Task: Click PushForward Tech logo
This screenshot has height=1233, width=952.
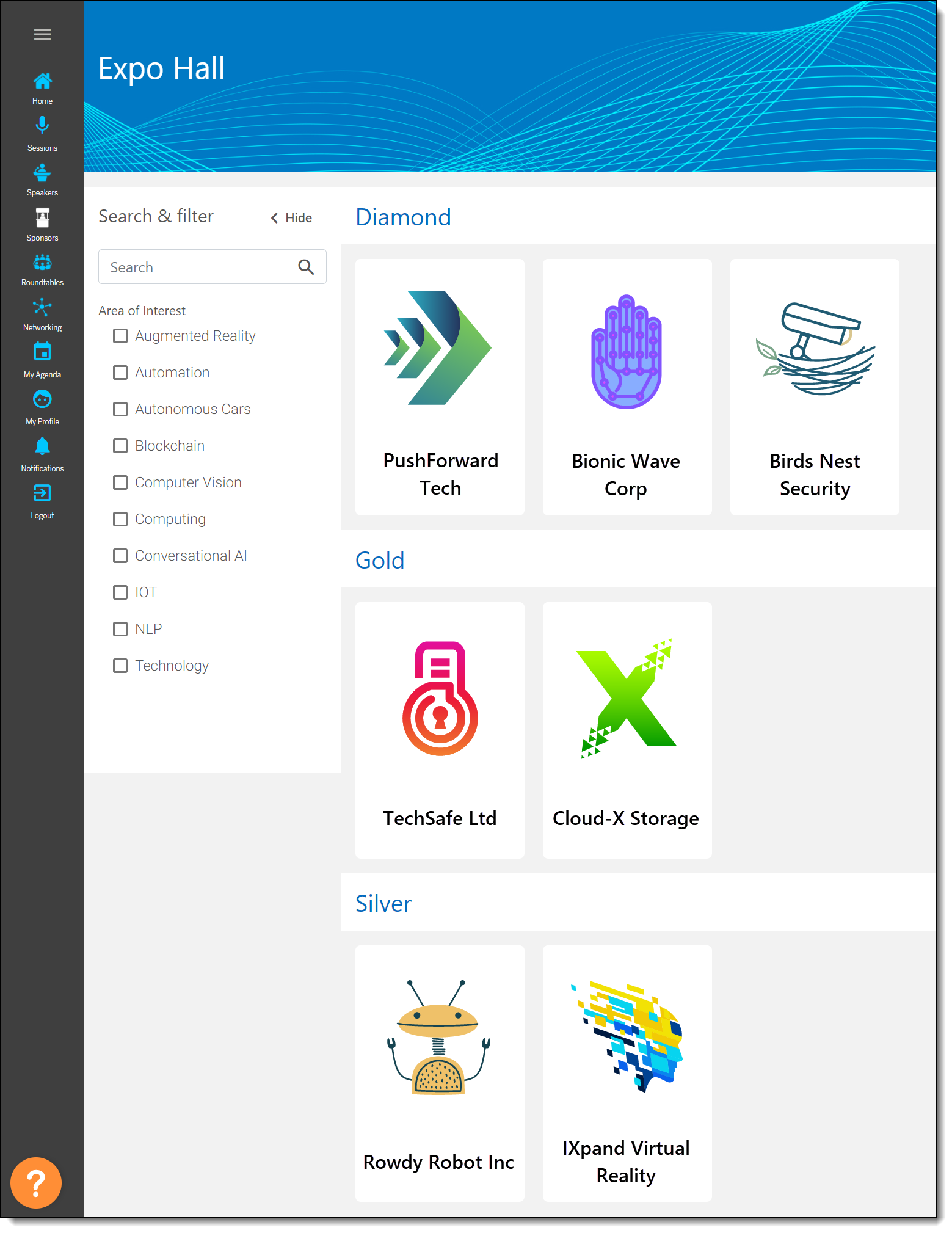Action: tap(438, 347)
